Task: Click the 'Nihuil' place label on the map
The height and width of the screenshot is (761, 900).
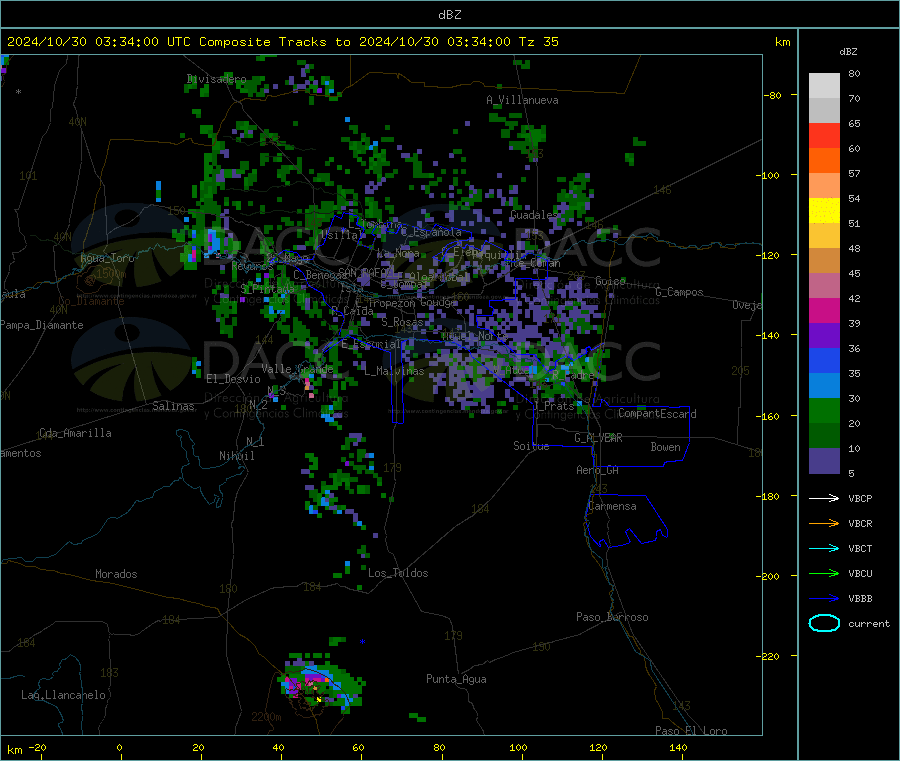Action: tap(236, 456)
